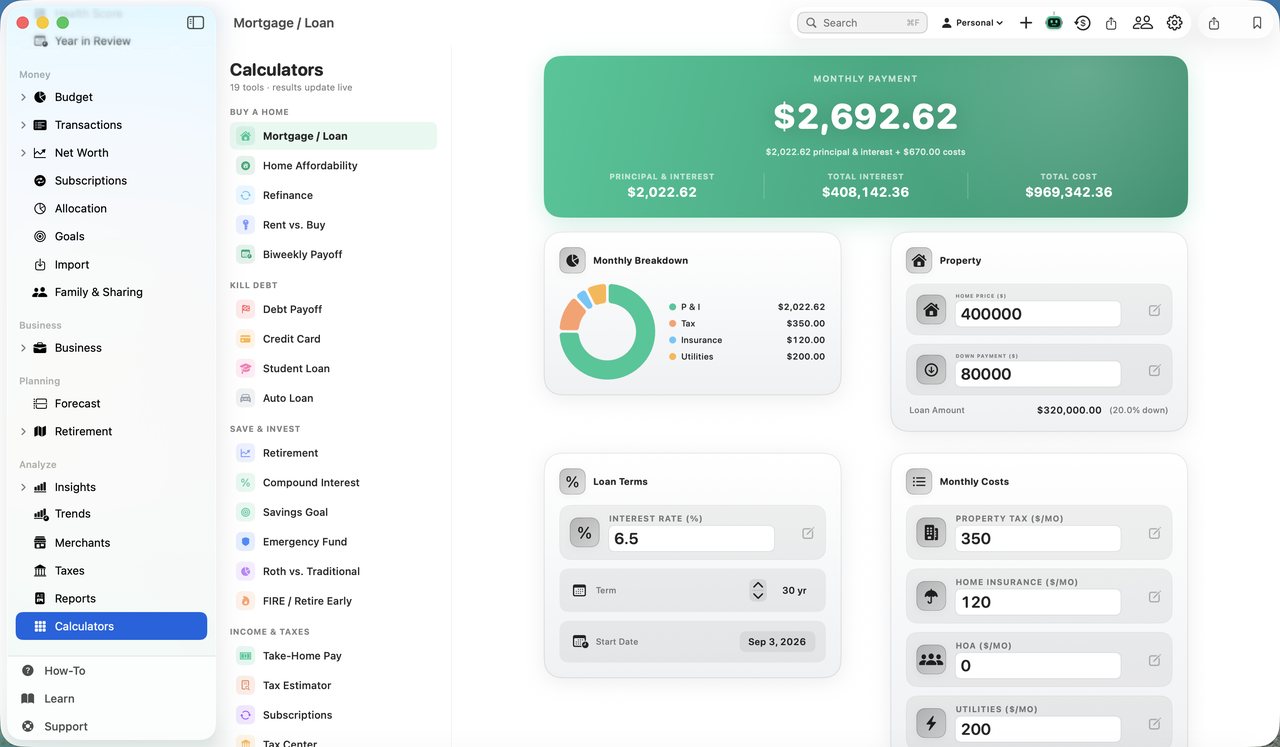
Task: Click the Loan Terms percent icon
Action: (x=572, y=481)
